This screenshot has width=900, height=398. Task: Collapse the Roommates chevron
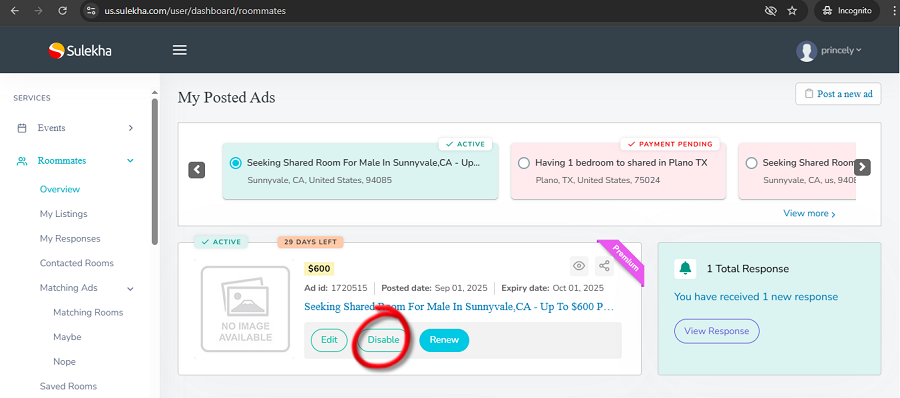130,161
